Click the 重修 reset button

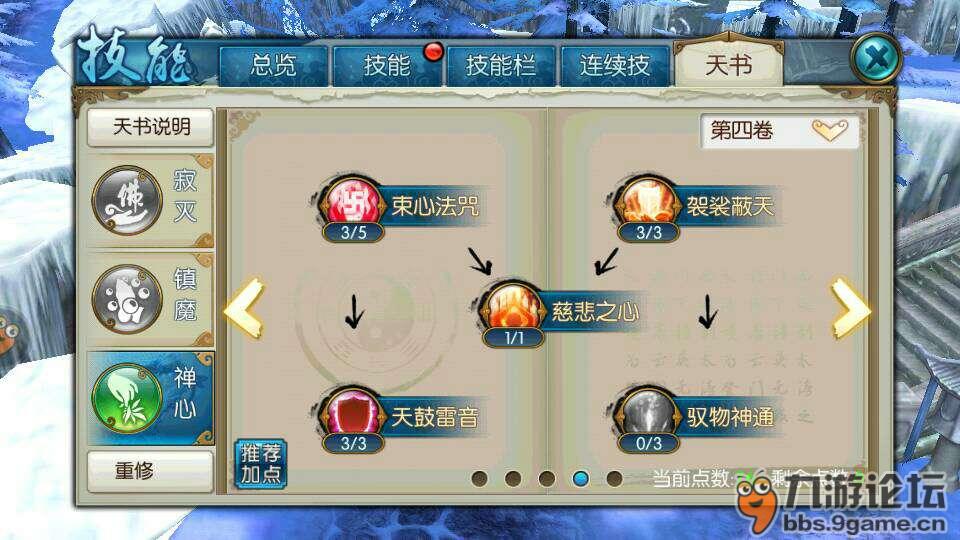click(151, 471)
